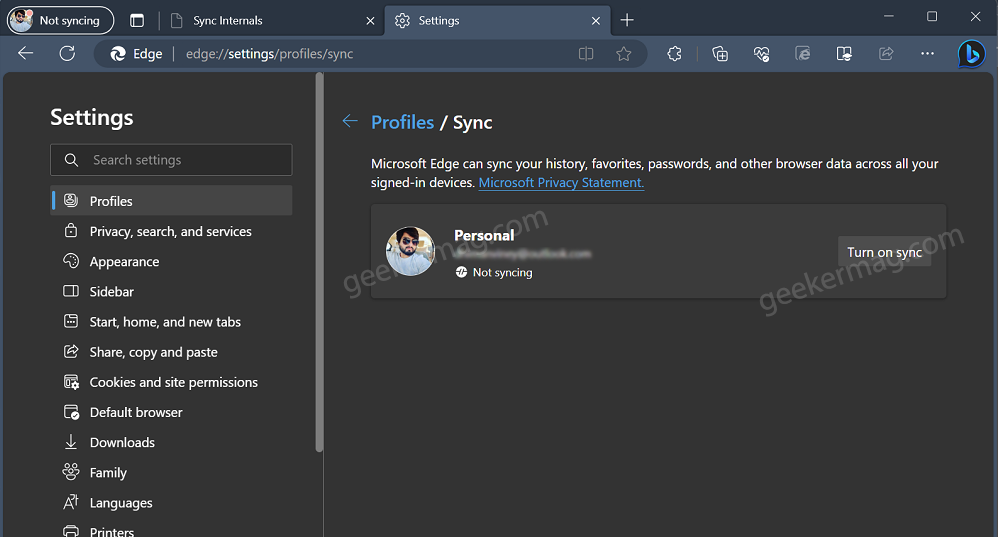998x537 pixels.
Task: Click the Search settings field
Action: click(171, 160)
